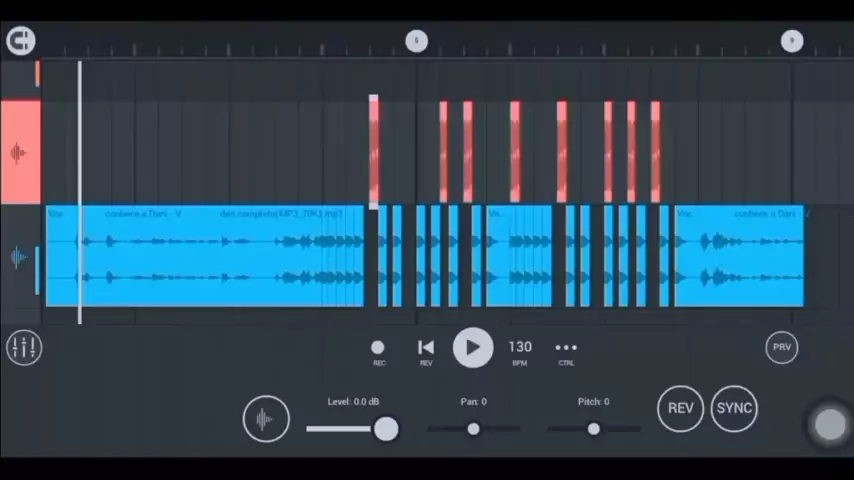Click the Level slider handle
Image resolution: width=854 pixels, height=480 pixels.
(386, 429)
